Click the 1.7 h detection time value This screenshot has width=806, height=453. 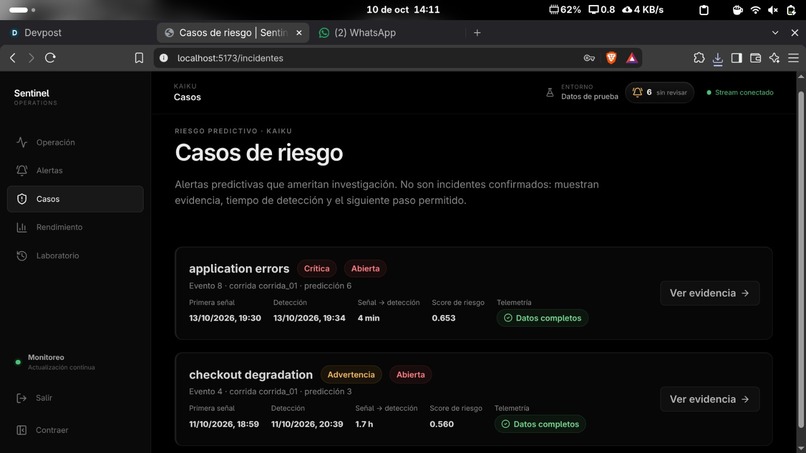tap(364, 424)
